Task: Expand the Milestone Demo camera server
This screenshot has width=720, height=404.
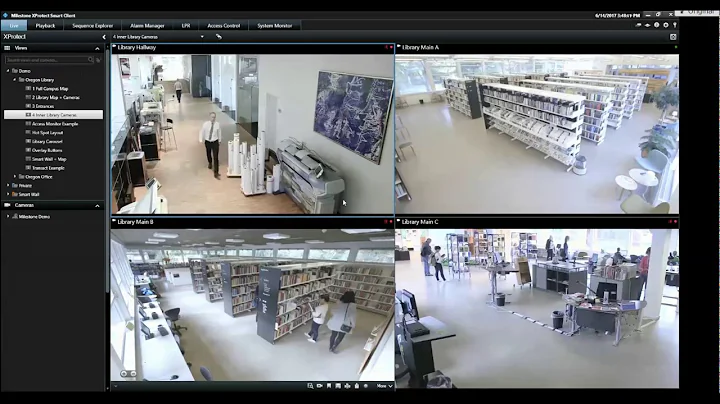Action: point(8,216)
